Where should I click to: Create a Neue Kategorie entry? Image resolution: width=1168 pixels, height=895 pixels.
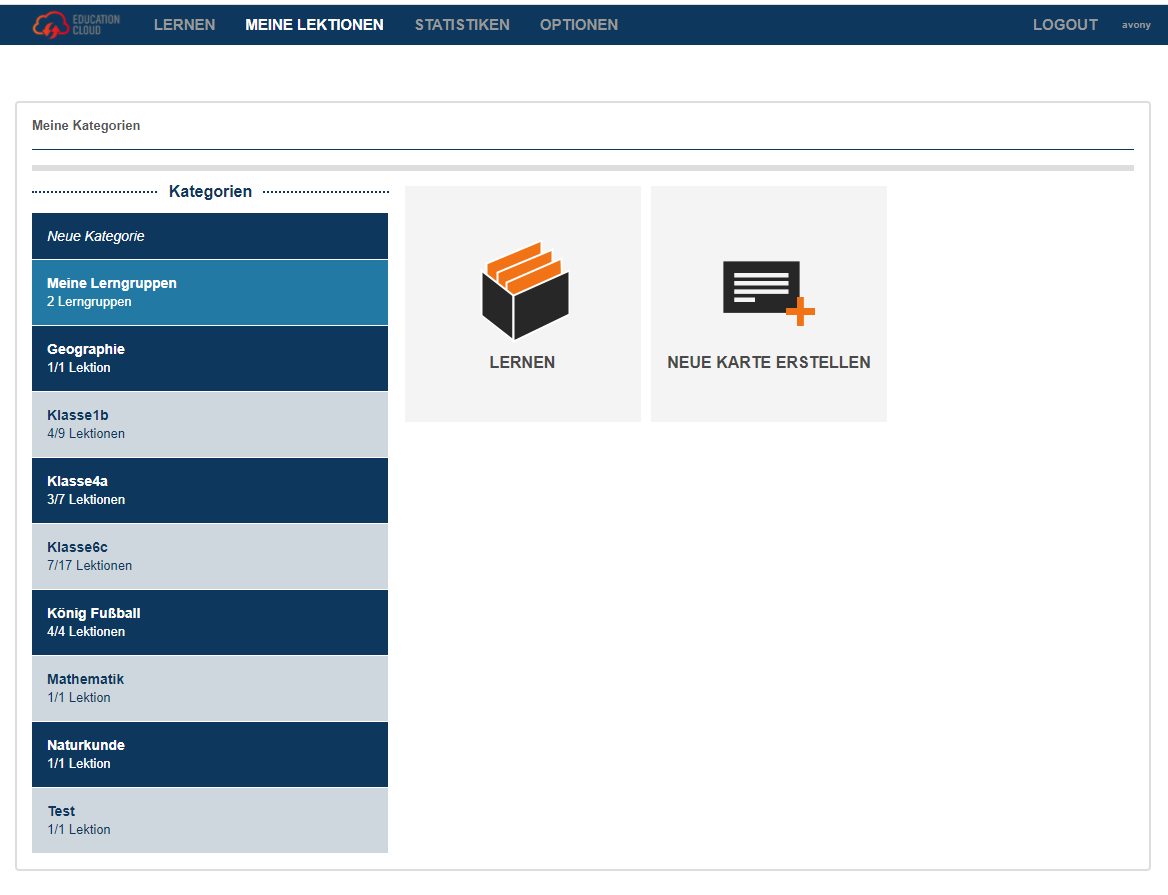pyautogui.click(x=210, y=236)
